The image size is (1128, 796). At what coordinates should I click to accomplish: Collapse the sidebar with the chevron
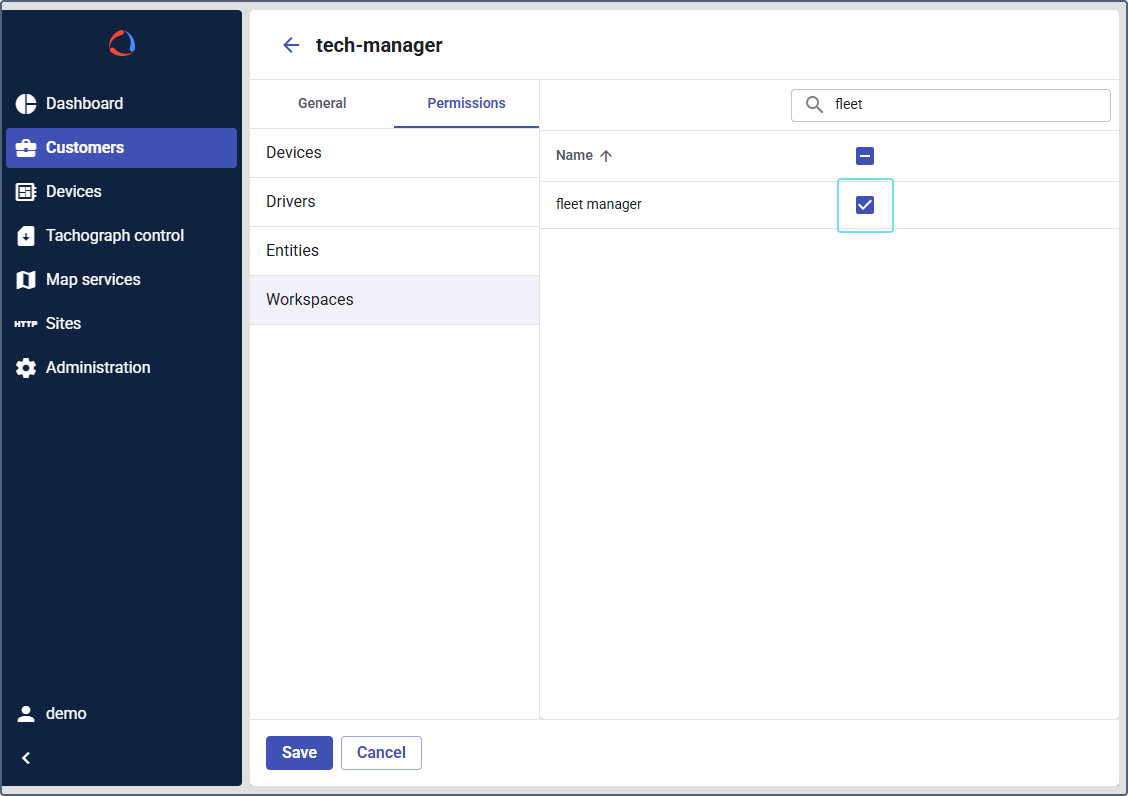click(x=26, y=758)
